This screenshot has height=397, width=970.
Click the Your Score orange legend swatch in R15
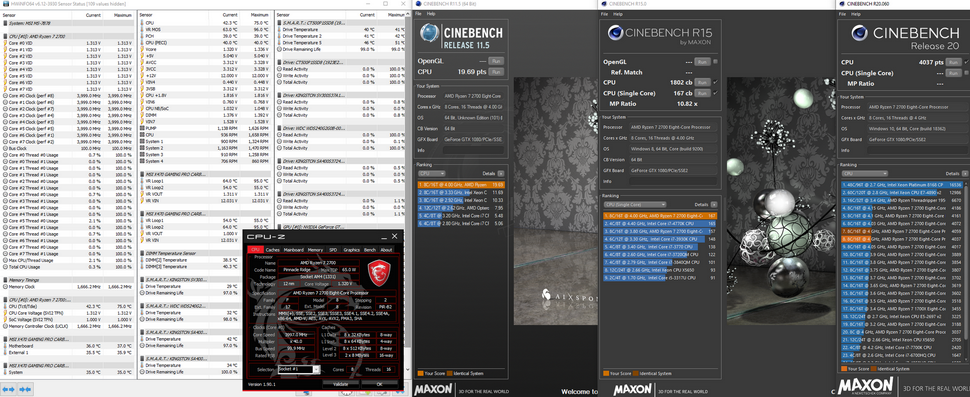point(606,374)
